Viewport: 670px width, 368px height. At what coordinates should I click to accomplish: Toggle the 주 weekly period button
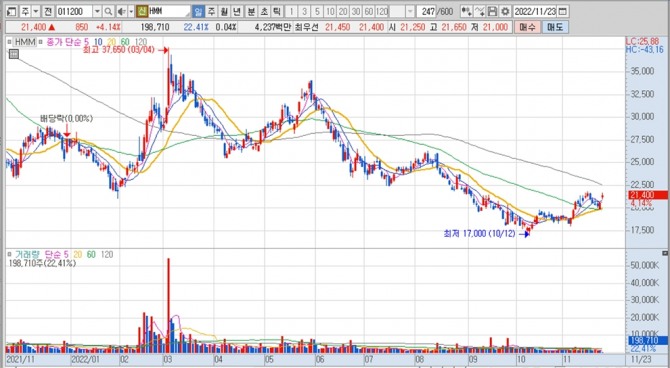211,11
